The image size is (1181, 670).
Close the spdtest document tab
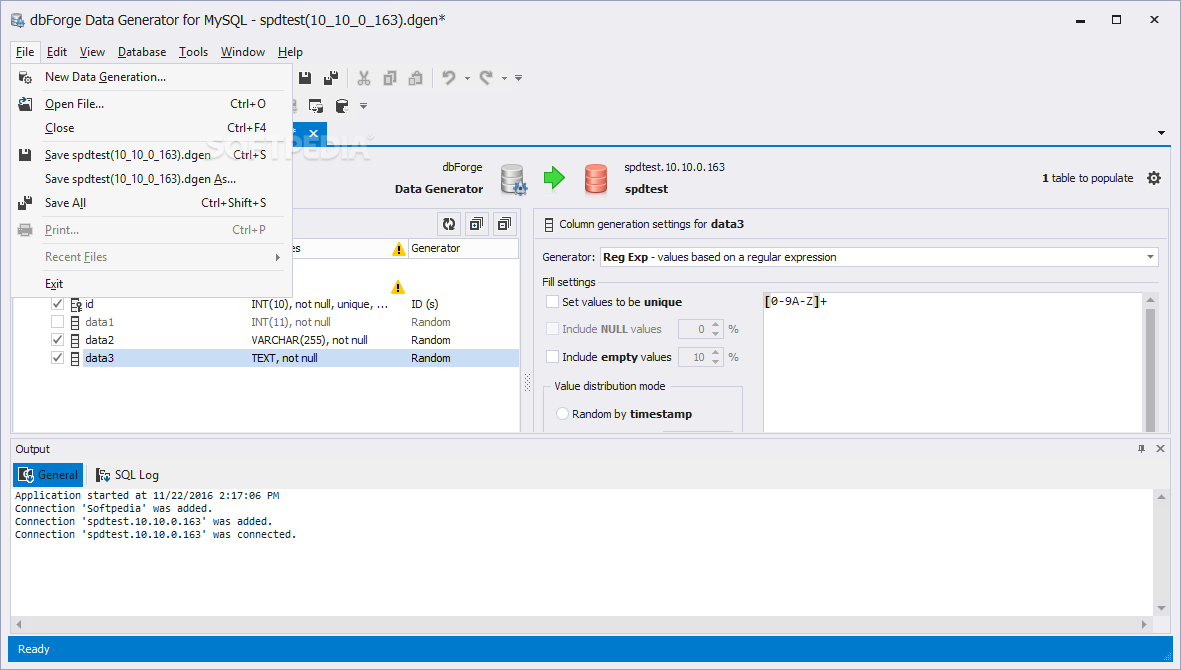click(x=313, y=133)
